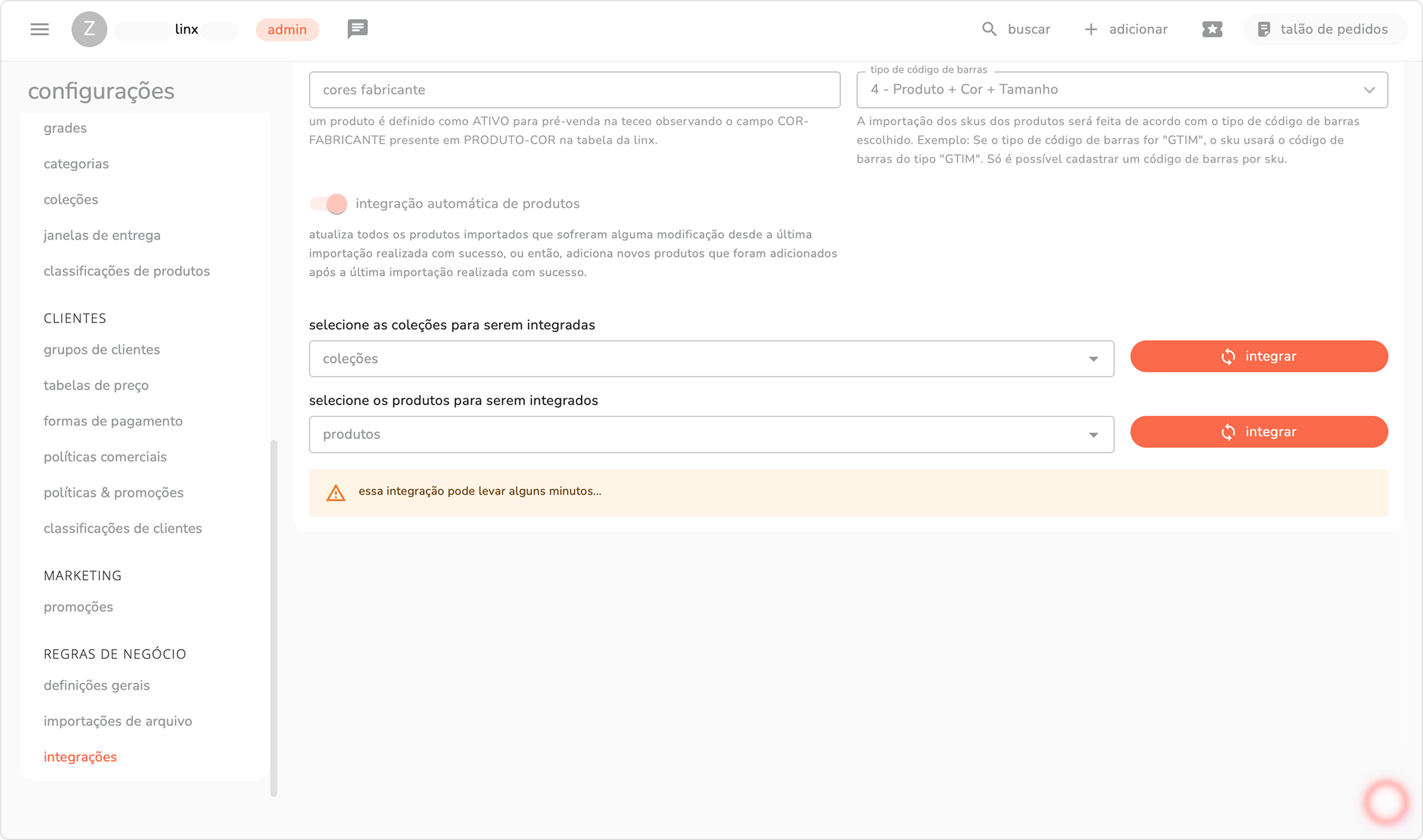This screenshot has height=840, width=1423.
Task: Click integrar button for produtos
Action: 1258,432
